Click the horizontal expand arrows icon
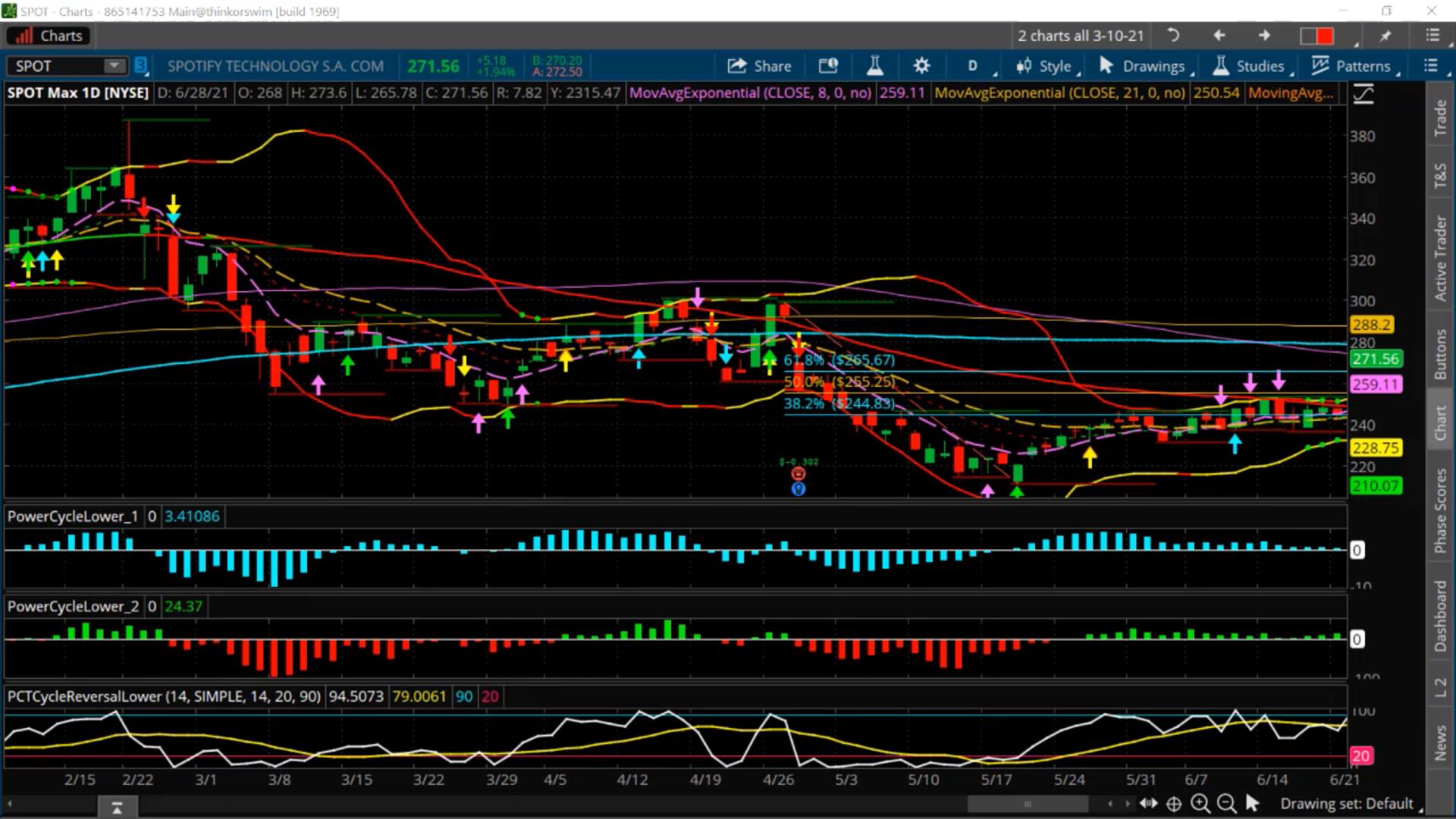 tap(1148, 804)
